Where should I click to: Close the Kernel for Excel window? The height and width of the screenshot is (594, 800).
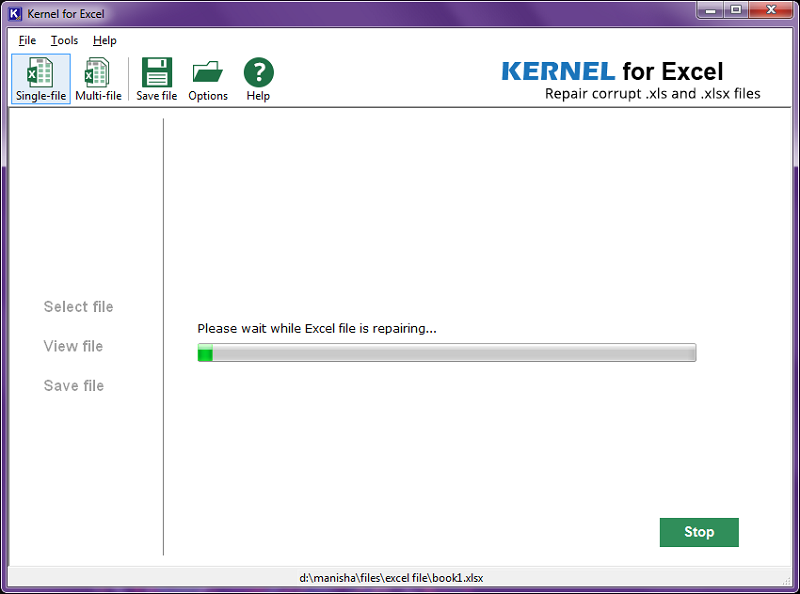[x=771, y=10]
